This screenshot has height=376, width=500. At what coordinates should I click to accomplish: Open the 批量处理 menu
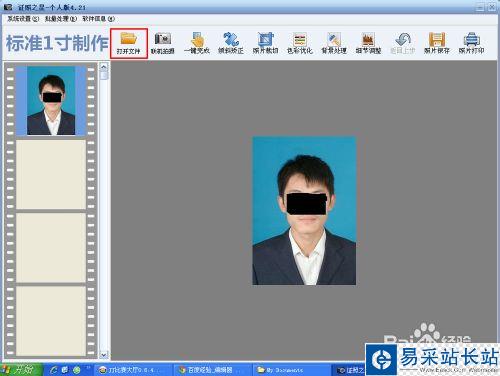click(x=61, y=19)
